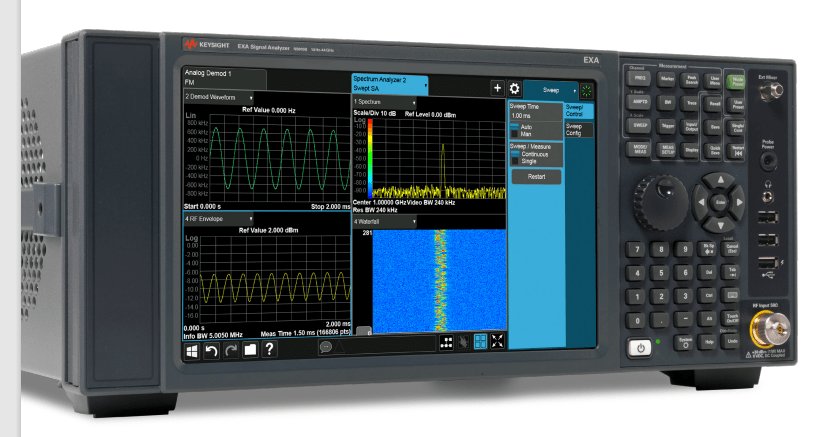Viewport: 828px width, 437px height.
Task: Push the Bk Sp backspace key
Action: pyautogui.click(x=708, y=249)
